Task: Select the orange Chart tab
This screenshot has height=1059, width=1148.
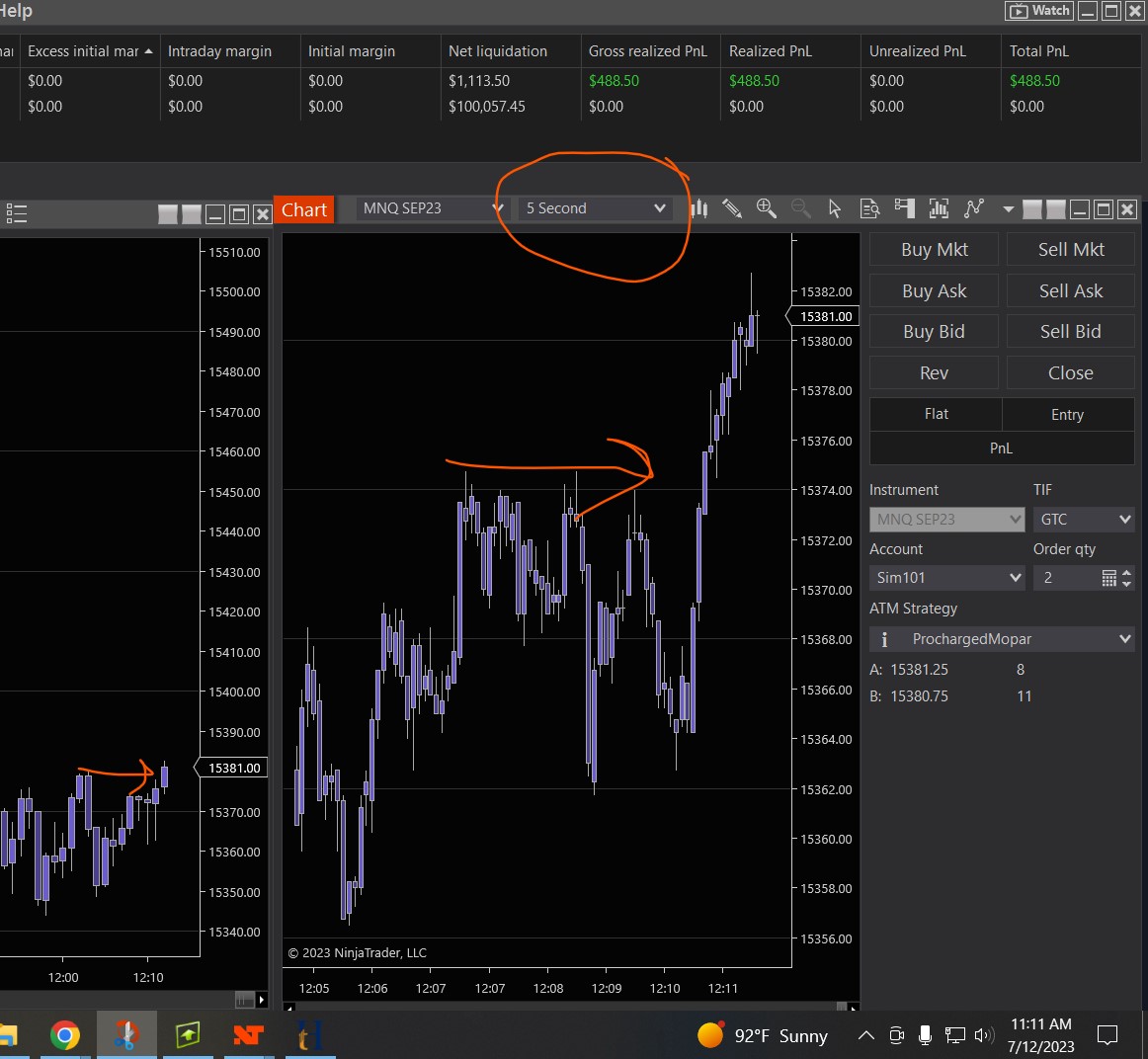Action: [x=303, y=209]
